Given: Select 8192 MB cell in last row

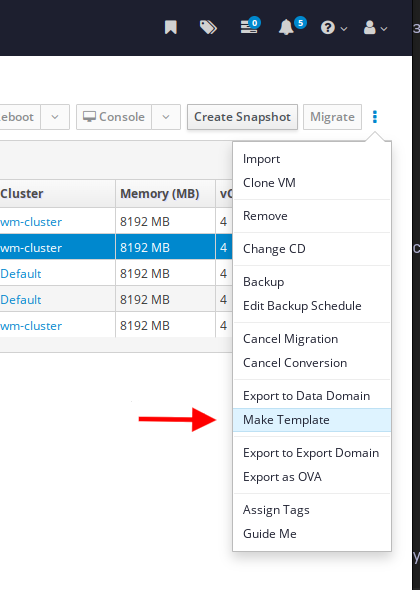Looking at the screenshot, I should pyautogui.click(x=165, y=325).
